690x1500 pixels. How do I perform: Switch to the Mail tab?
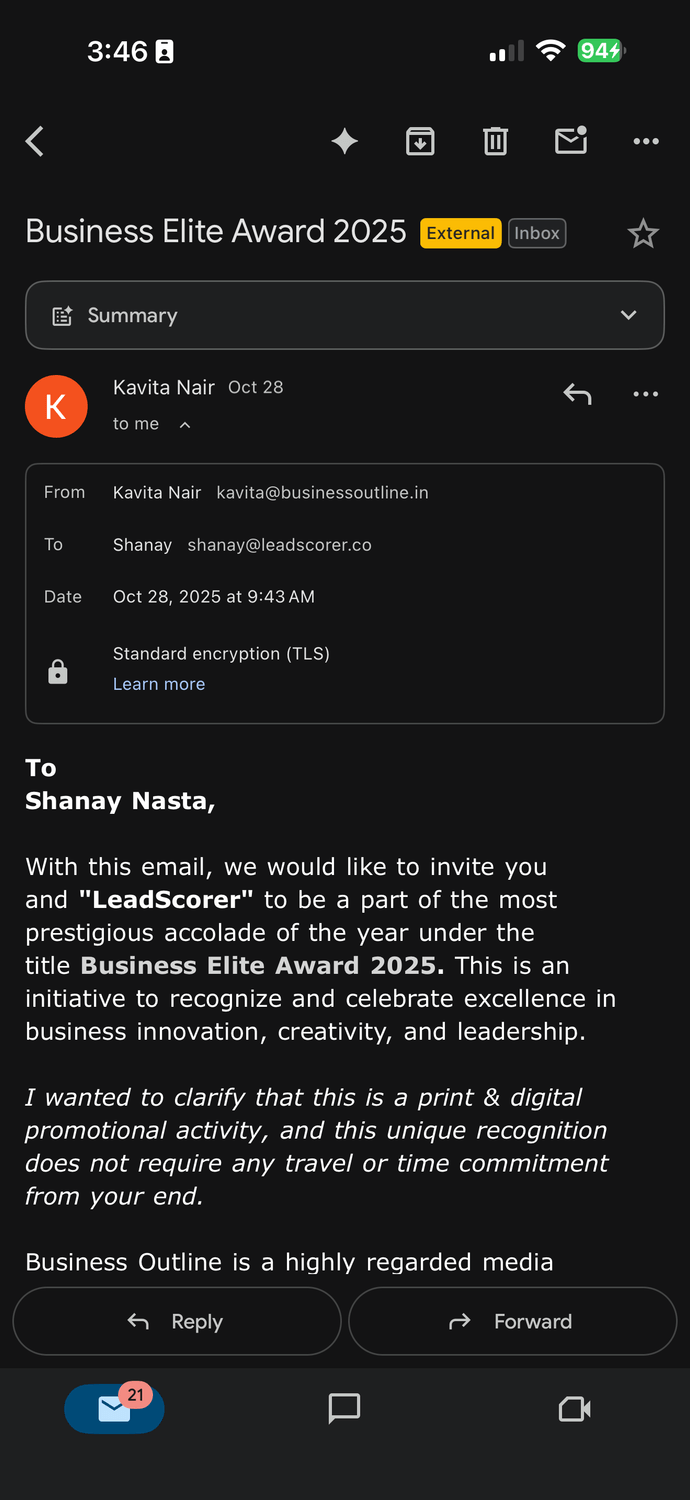pos(114,1409)
